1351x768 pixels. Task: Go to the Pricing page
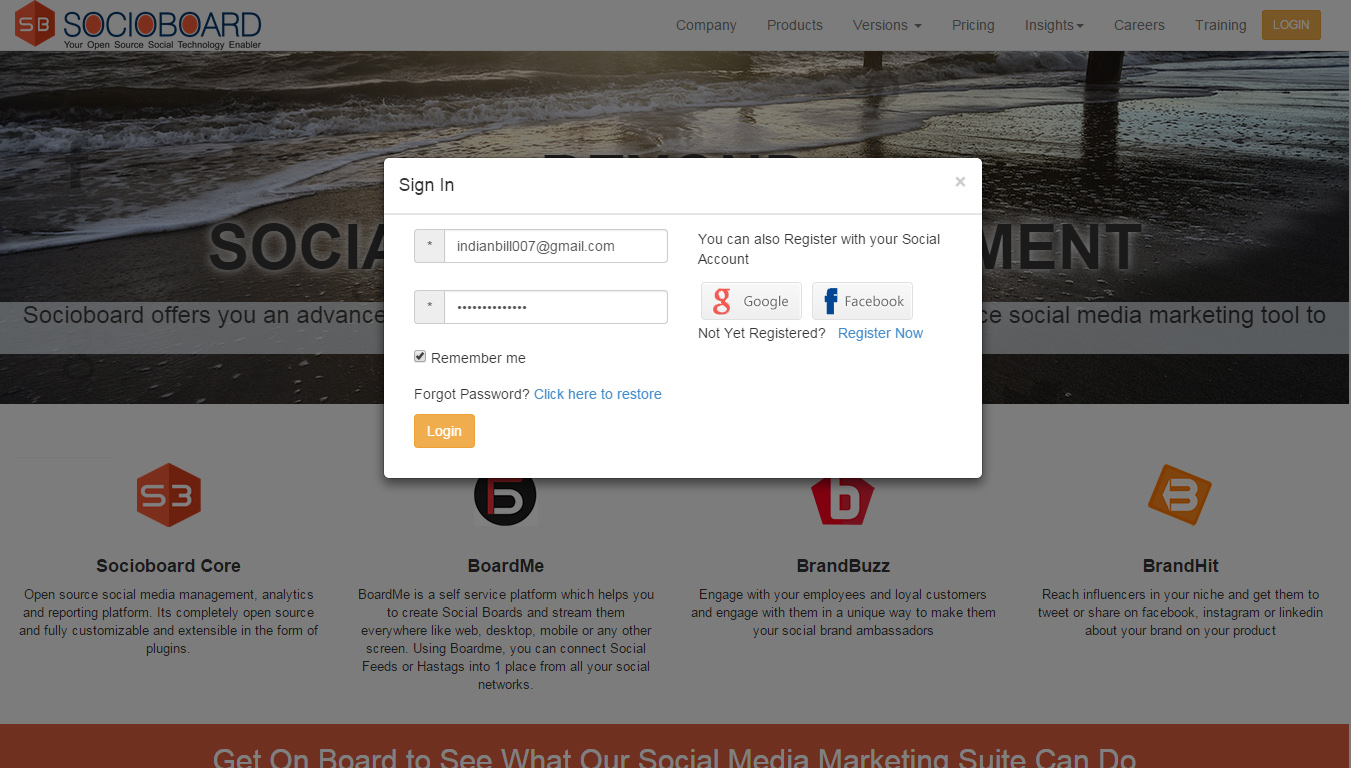(x=973, y=25)
